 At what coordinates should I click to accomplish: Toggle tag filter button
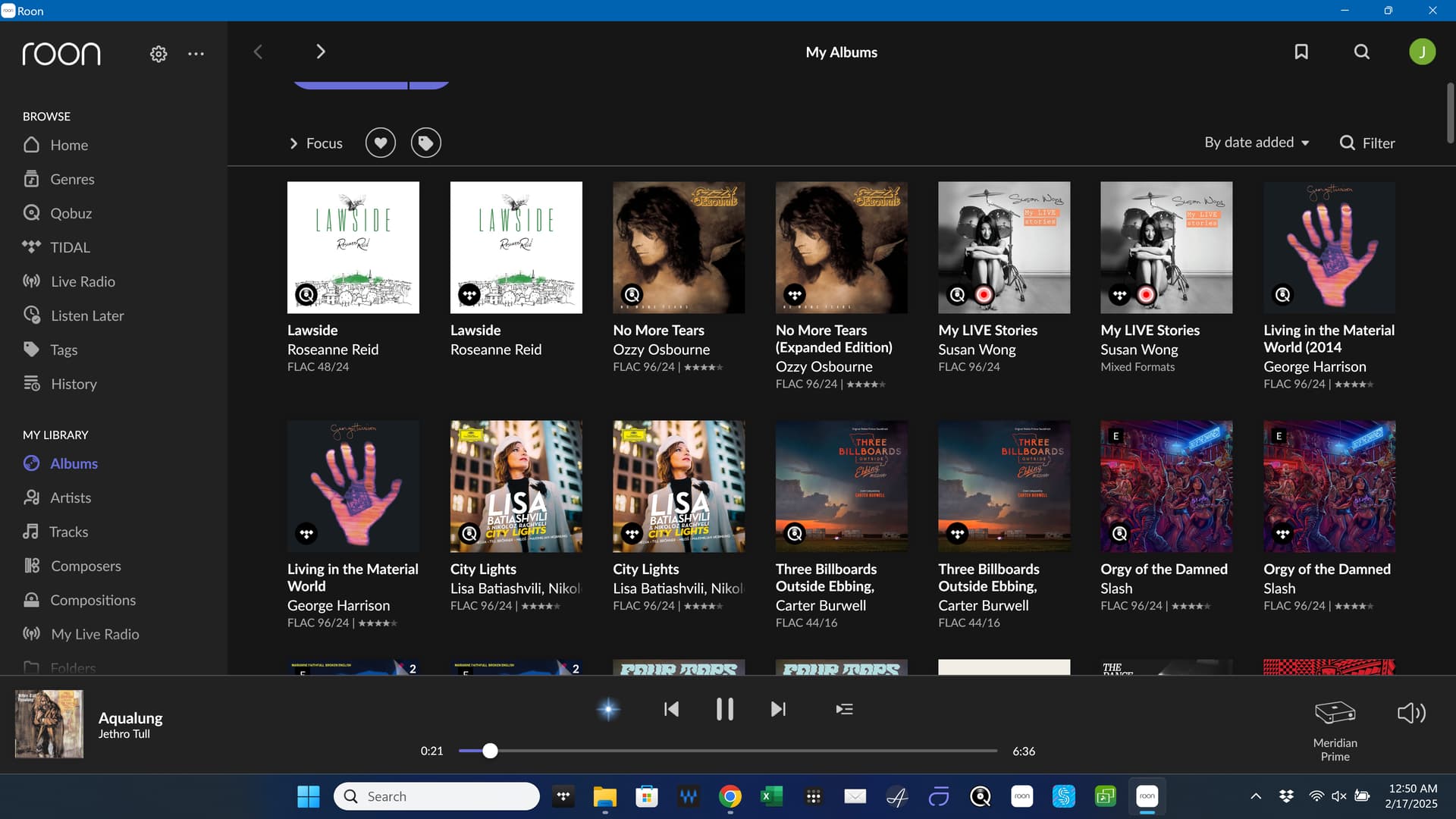click(426, 143)
